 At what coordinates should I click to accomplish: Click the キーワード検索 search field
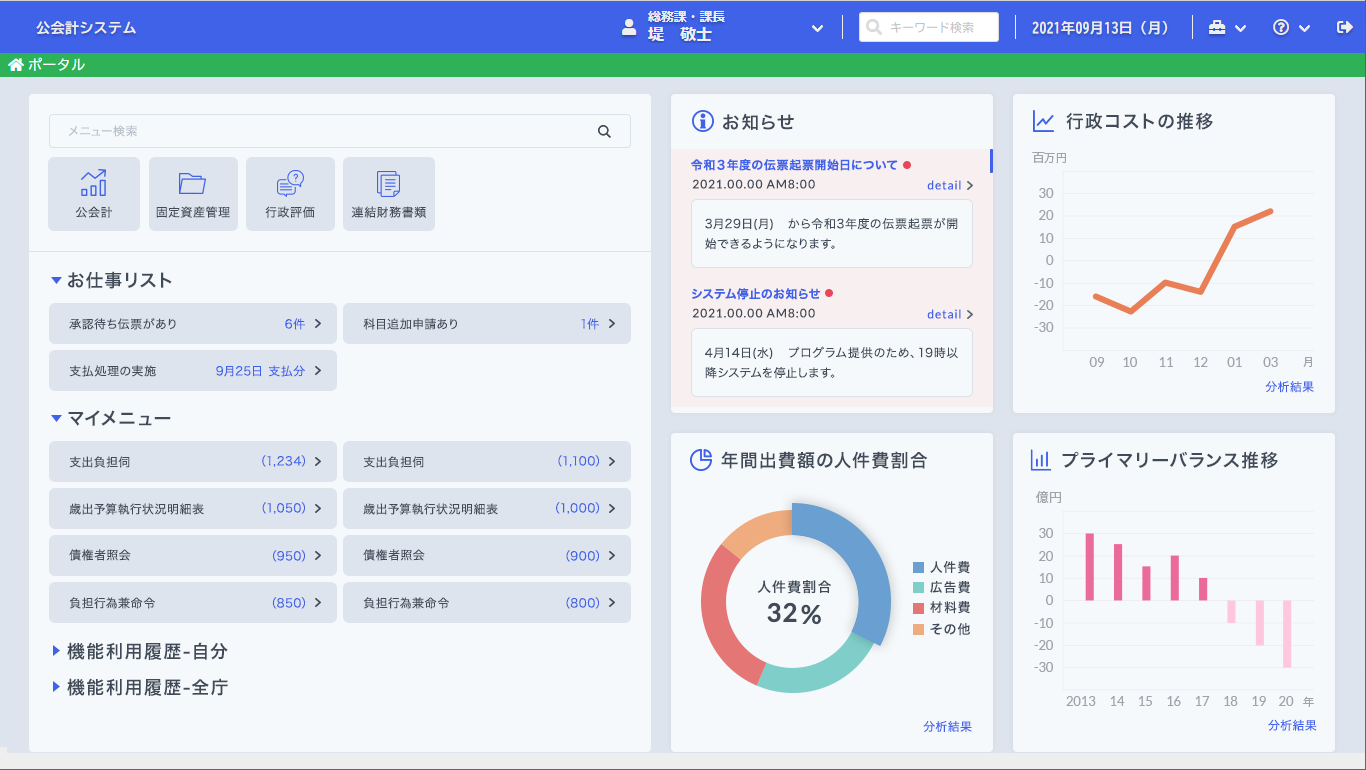[928, 27]
